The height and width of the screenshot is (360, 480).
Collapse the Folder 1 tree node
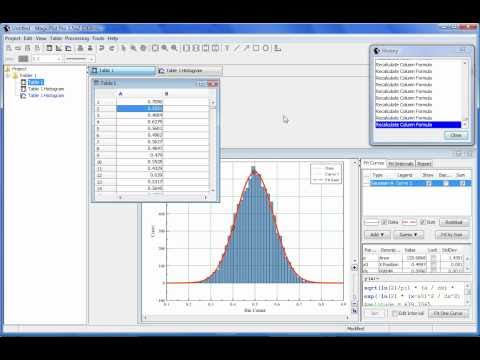click(8, 76)
